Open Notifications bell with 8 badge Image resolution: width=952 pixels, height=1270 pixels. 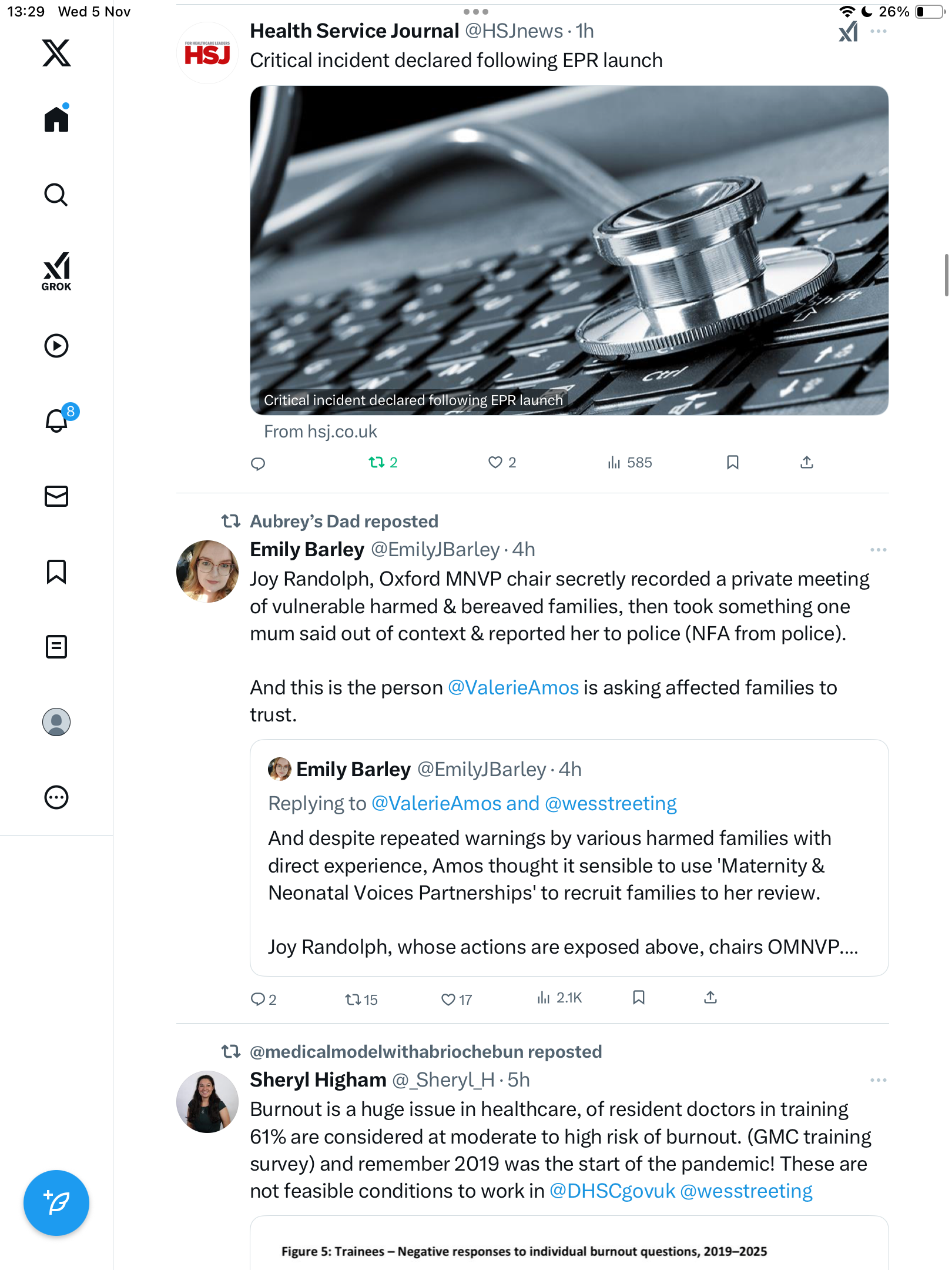[58, 420]
